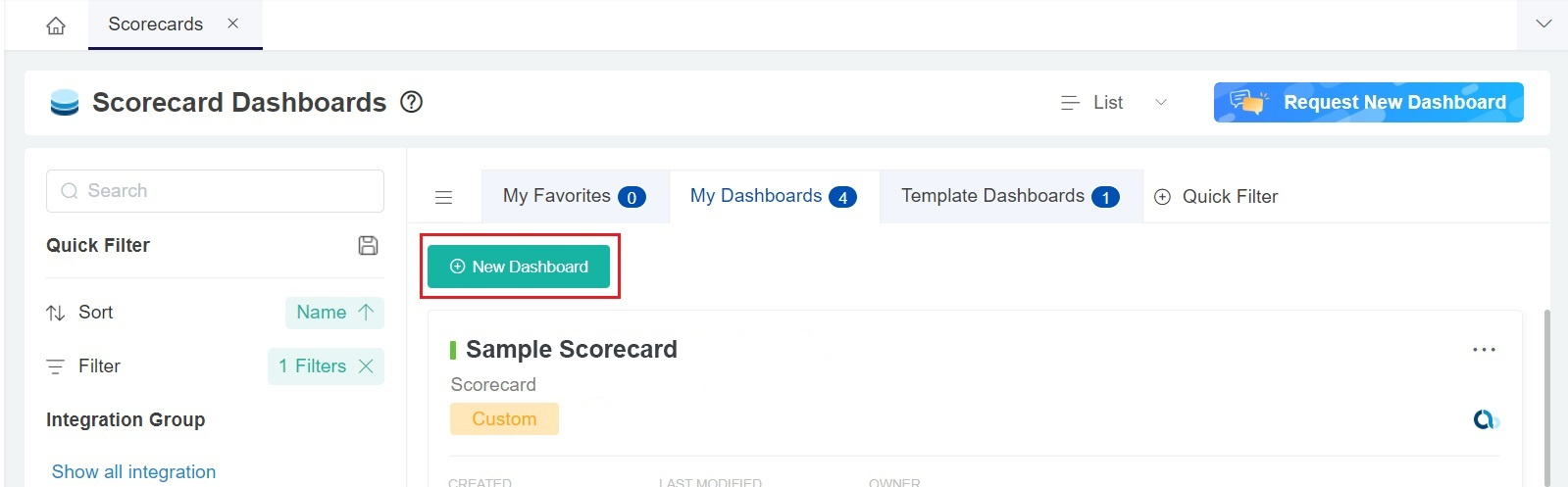Image resolution: width=1568 pixels, height=487 pixels.
Task: Open the help icon beside Scorecard Dashboards
Action: [412, 102]
